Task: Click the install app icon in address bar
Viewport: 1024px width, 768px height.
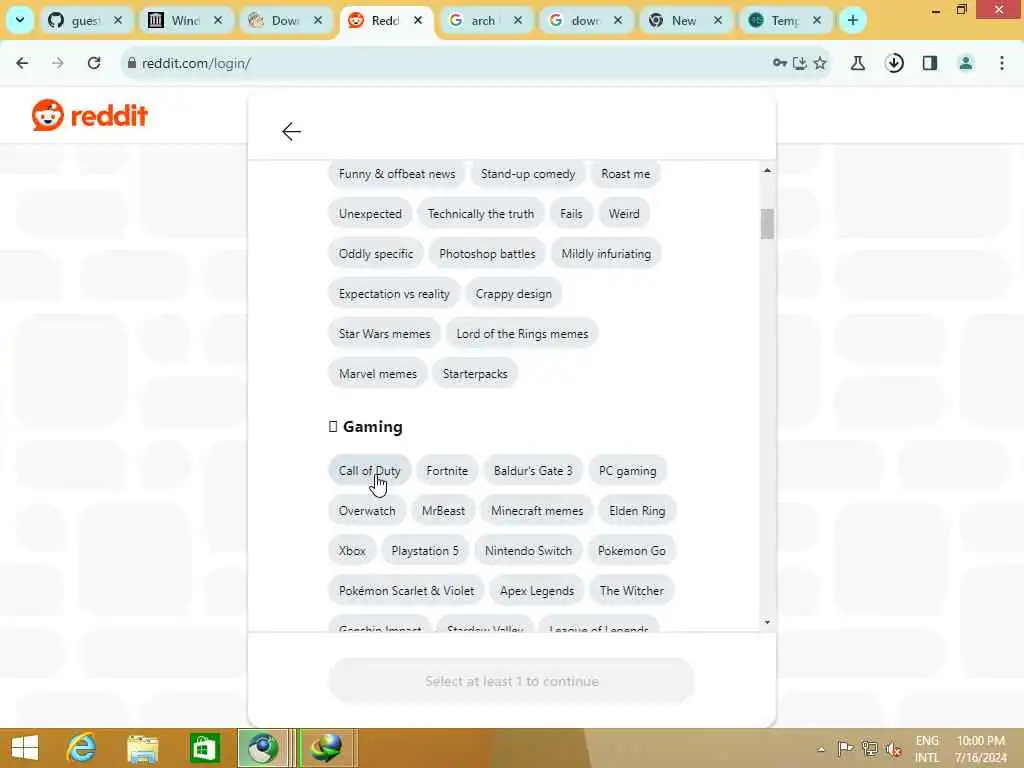Action: [799, 63]
